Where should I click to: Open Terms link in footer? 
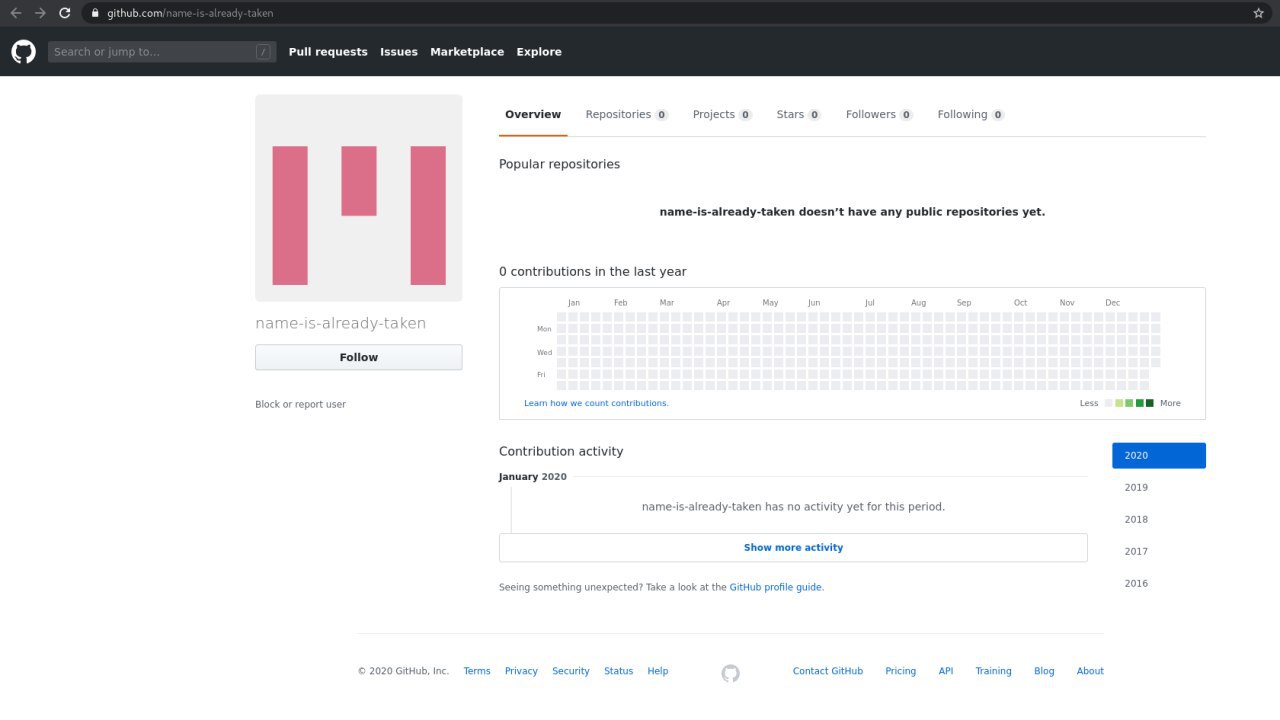(x=477, y=671)
